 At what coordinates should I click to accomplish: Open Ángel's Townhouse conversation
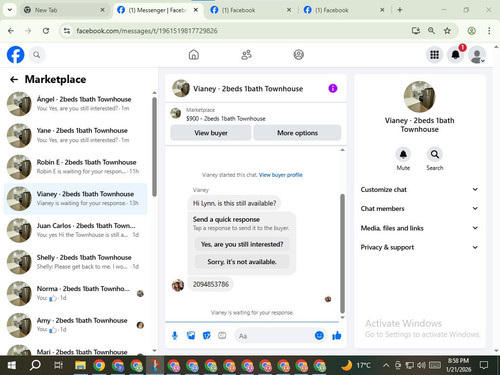(x=76, y=104)
